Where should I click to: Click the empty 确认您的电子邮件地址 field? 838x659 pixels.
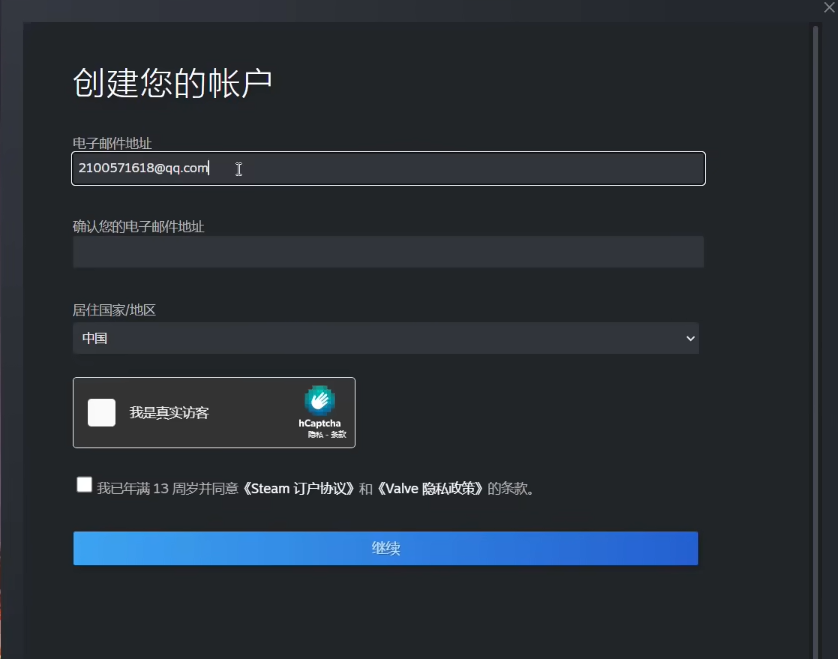click(x=388, y=252)
